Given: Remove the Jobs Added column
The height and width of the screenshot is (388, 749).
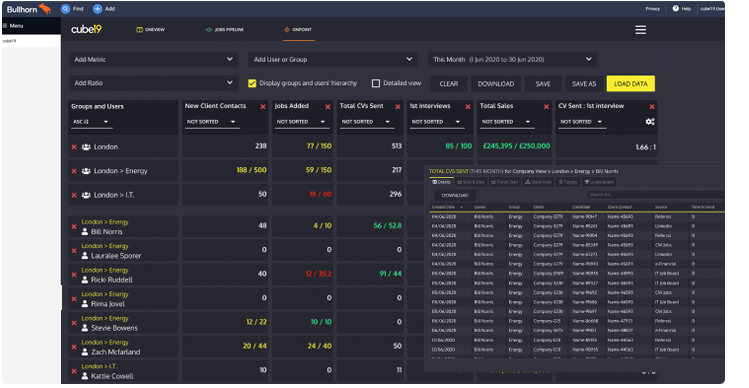Looking at the screenshot, I should point(328,107).
